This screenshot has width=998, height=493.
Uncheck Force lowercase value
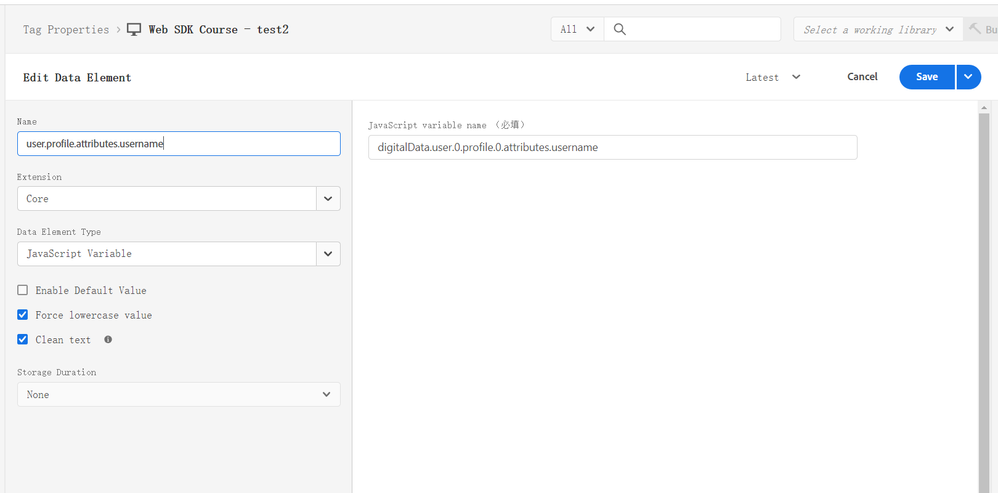coord(23,315)
